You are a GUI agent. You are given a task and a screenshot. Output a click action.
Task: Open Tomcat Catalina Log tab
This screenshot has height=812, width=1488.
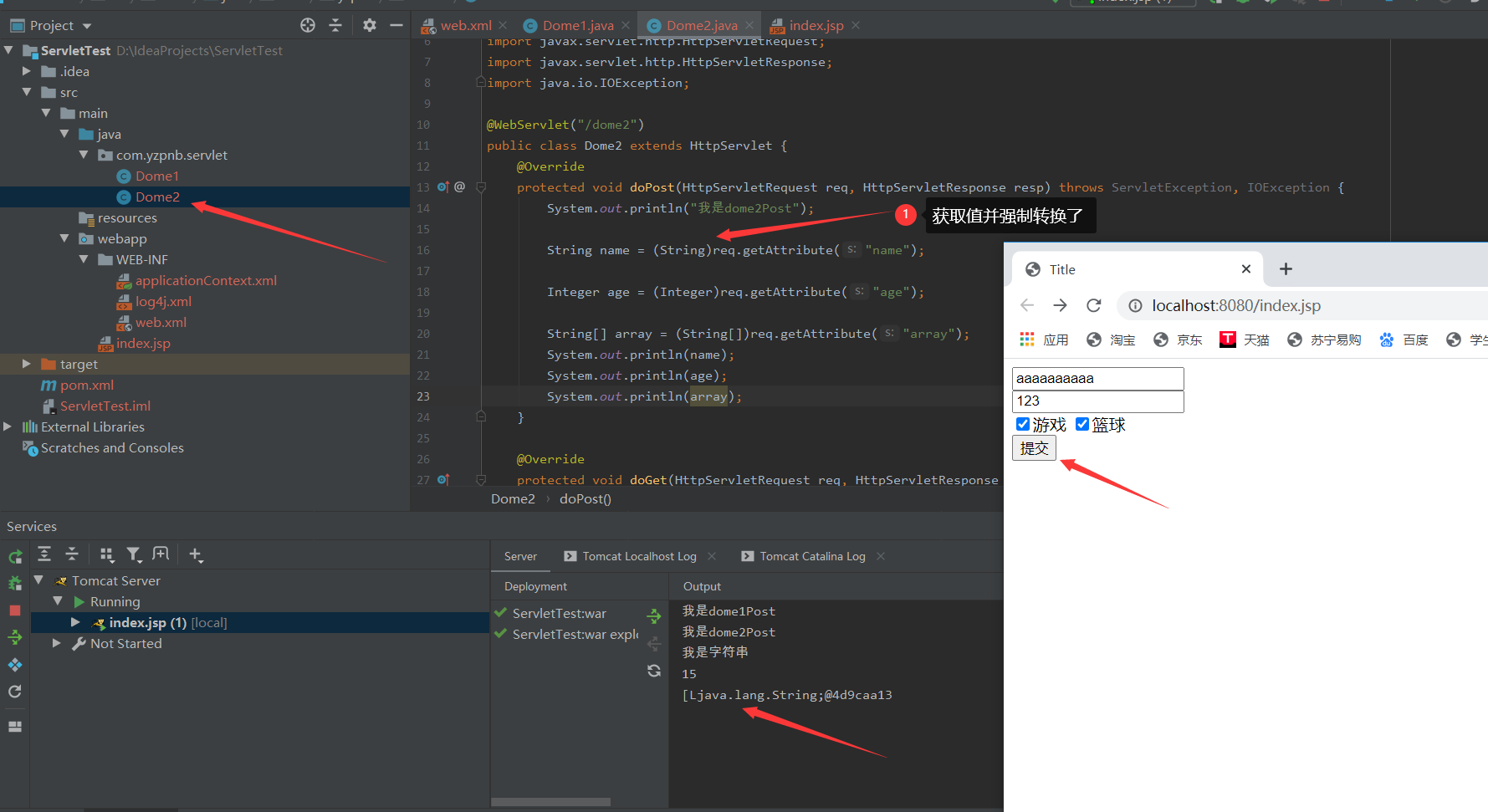[803, 556]
